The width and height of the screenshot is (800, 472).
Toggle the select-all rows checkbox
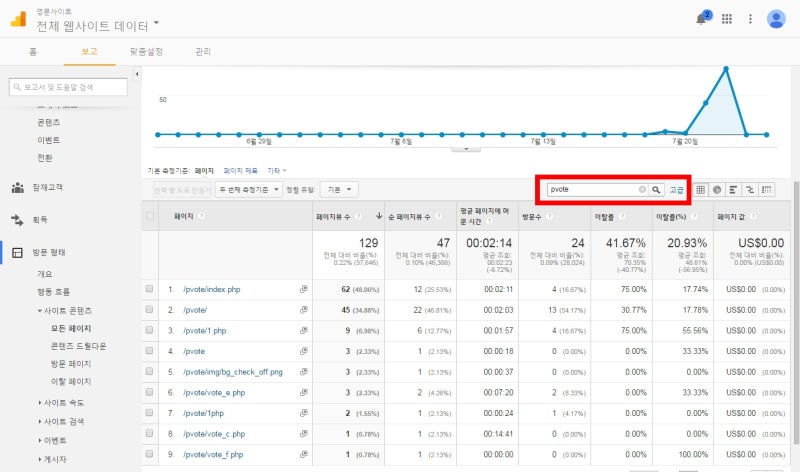point(149,215)
